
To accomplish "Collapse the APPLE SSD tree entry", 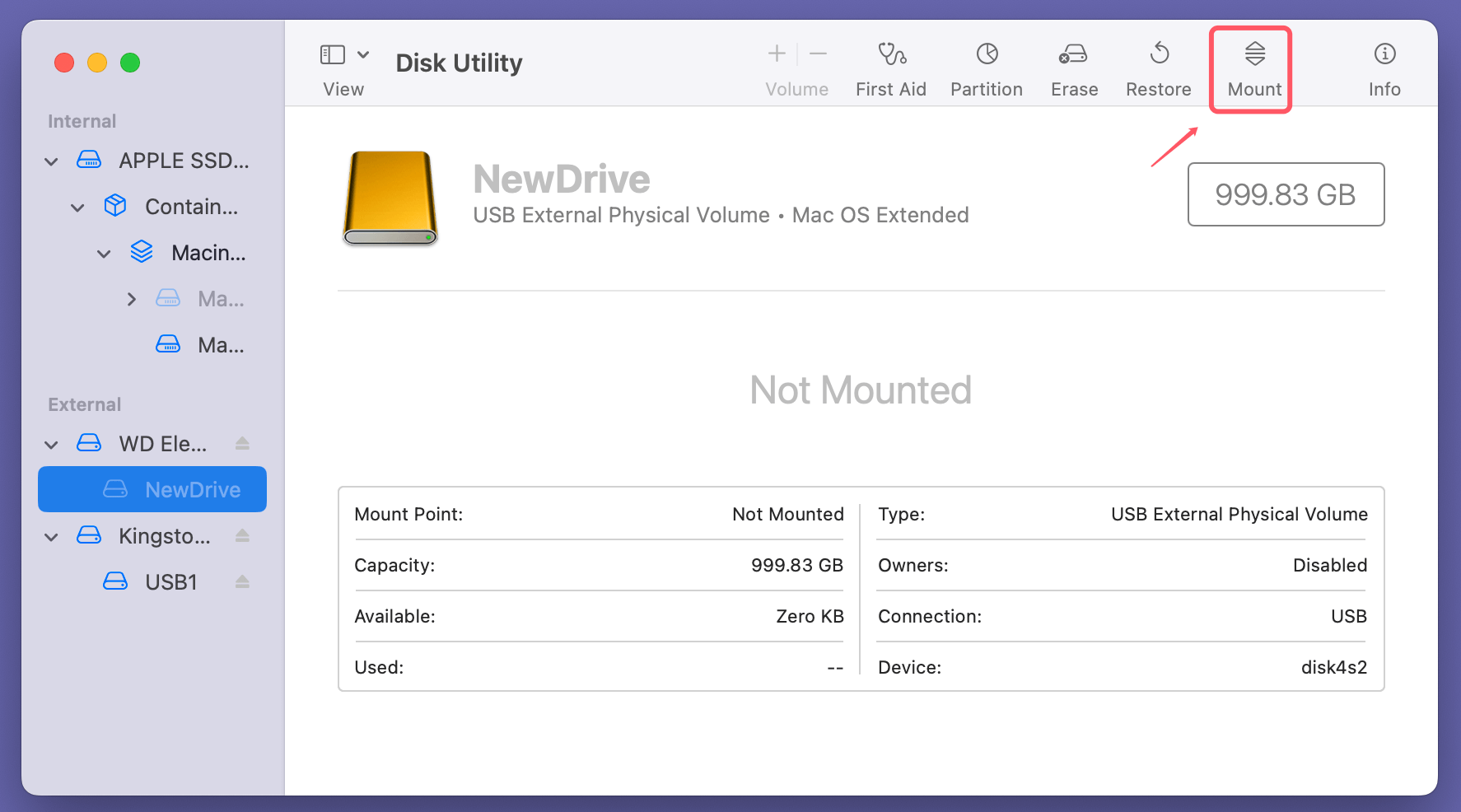I will click(51, 161).
